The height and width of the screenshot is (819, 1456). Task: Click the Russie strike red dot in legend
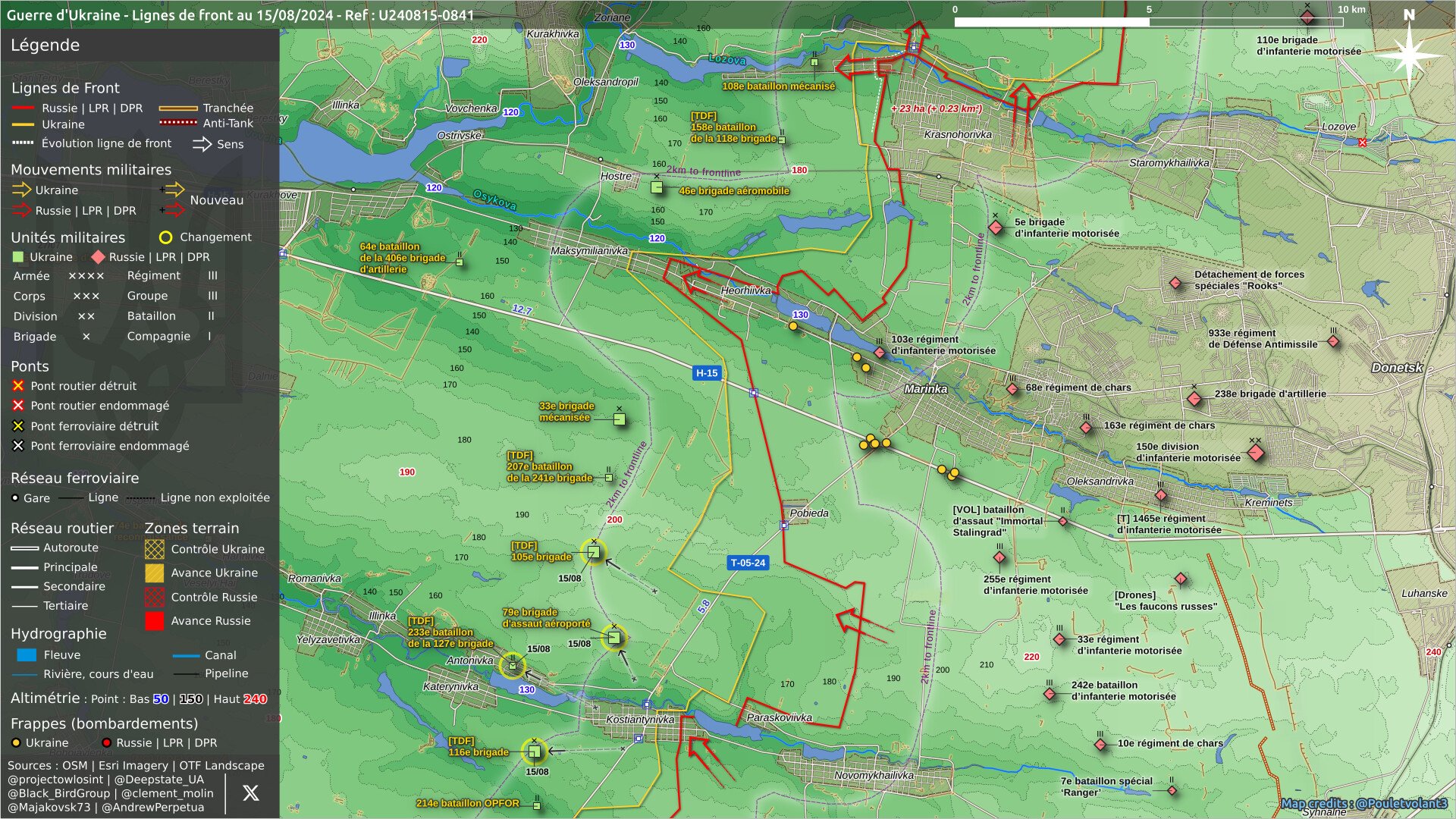click(107, 743)
